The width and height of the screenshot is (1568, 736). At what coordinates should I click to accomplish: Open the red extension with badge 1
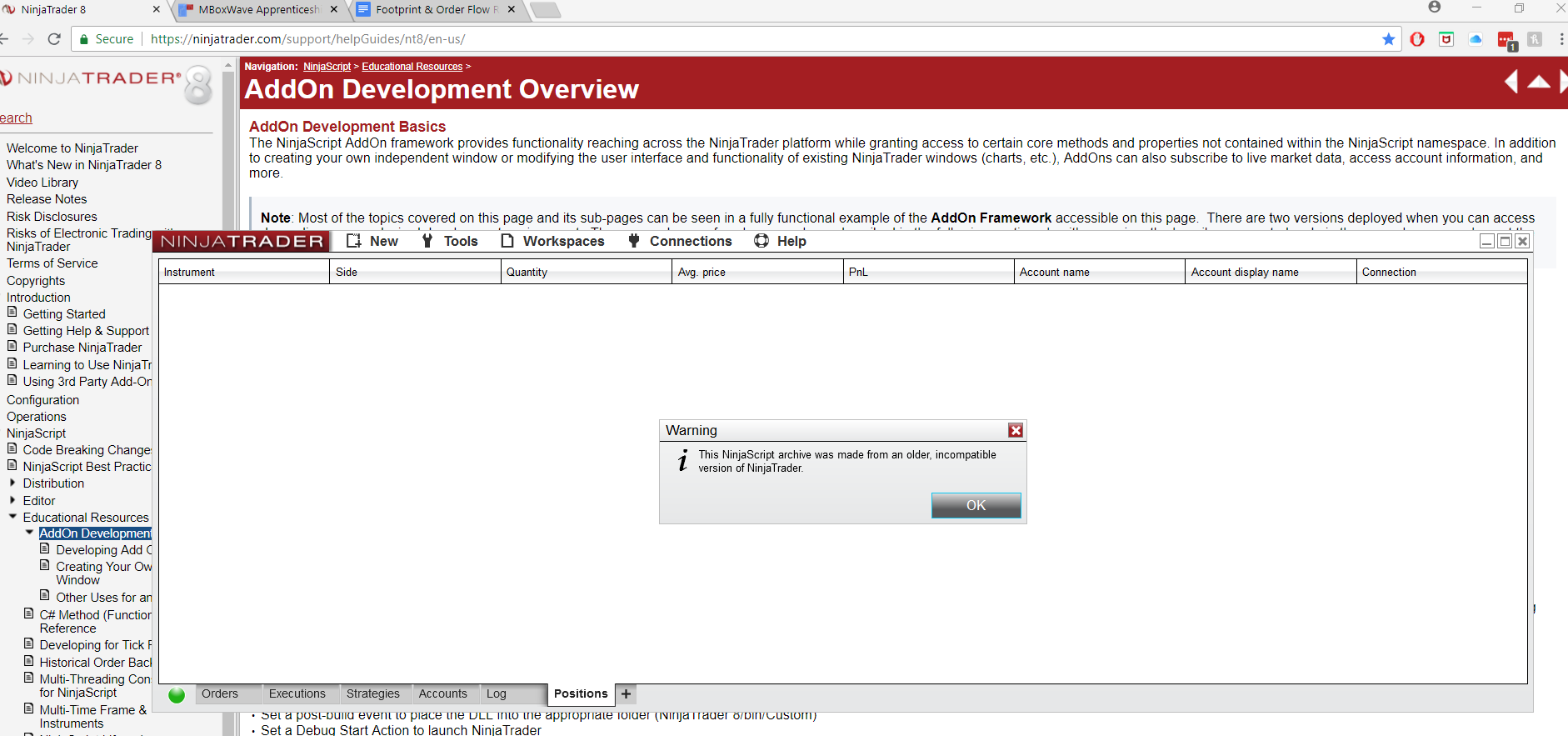pyautogui.click(x=1506, y=41)
